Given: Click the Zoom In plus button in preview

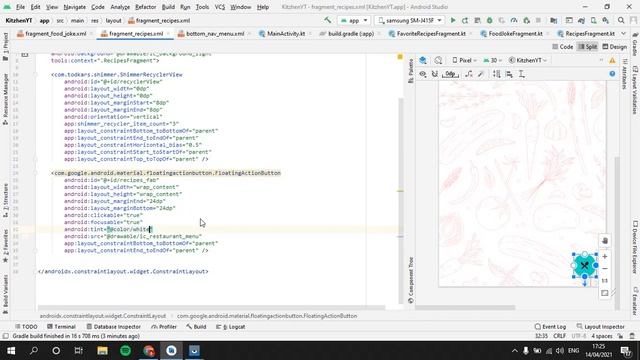Looking at the screenshot, I should [x=605, y=256].
